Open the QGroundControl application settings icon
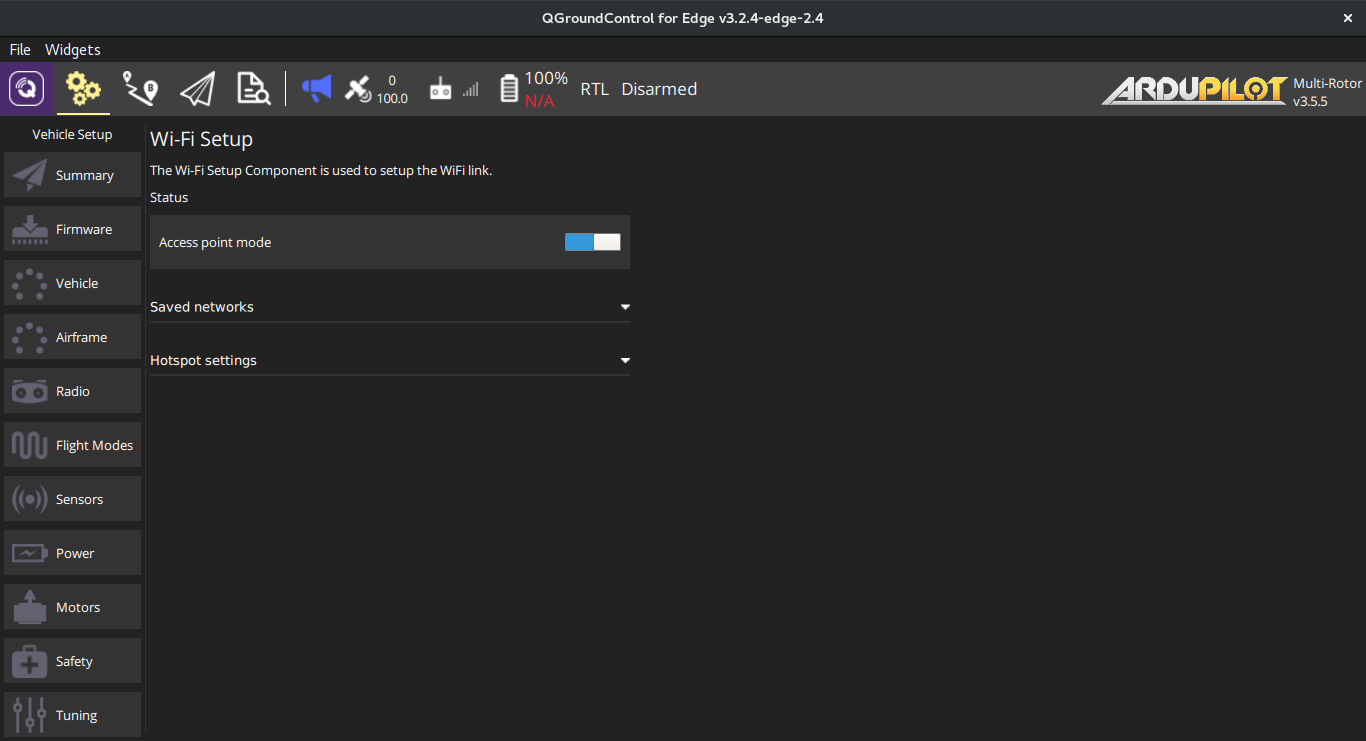1366x741 pixels. (x=27, y=89)
